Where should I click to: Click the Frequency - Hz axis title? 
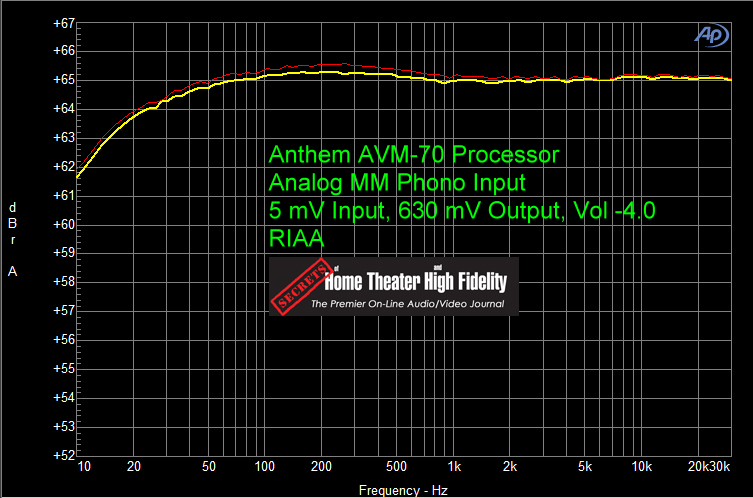[x=403, y=490]
